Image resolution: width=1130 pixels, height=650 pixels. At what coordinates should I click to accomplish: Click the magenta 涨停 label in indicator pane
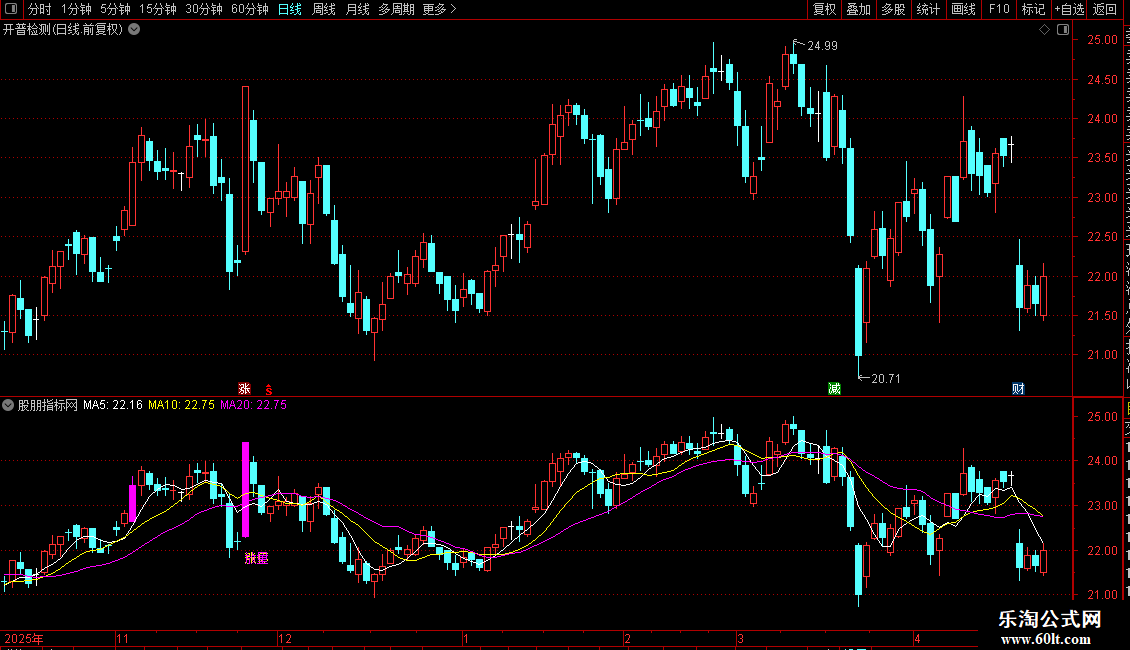257,558
